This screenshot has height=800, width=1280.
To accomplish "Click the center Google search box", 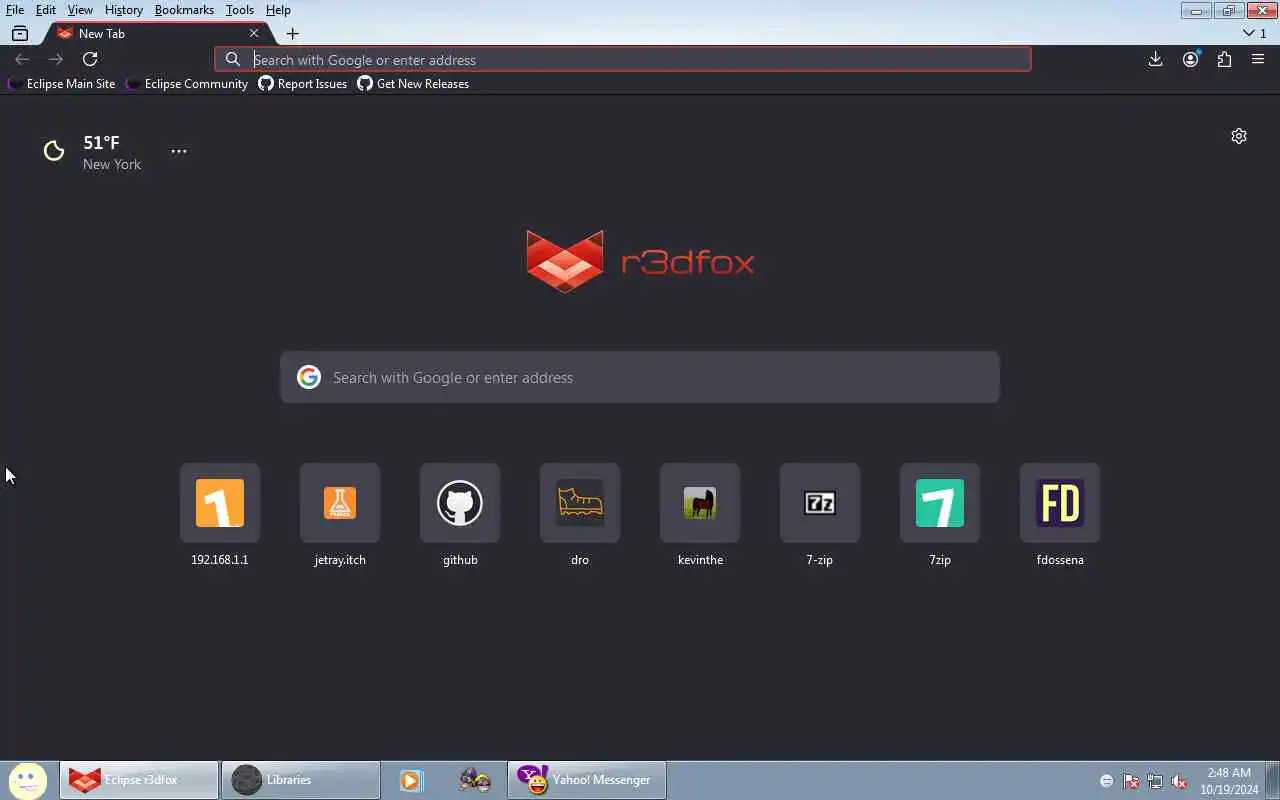I will click(640, 377).
